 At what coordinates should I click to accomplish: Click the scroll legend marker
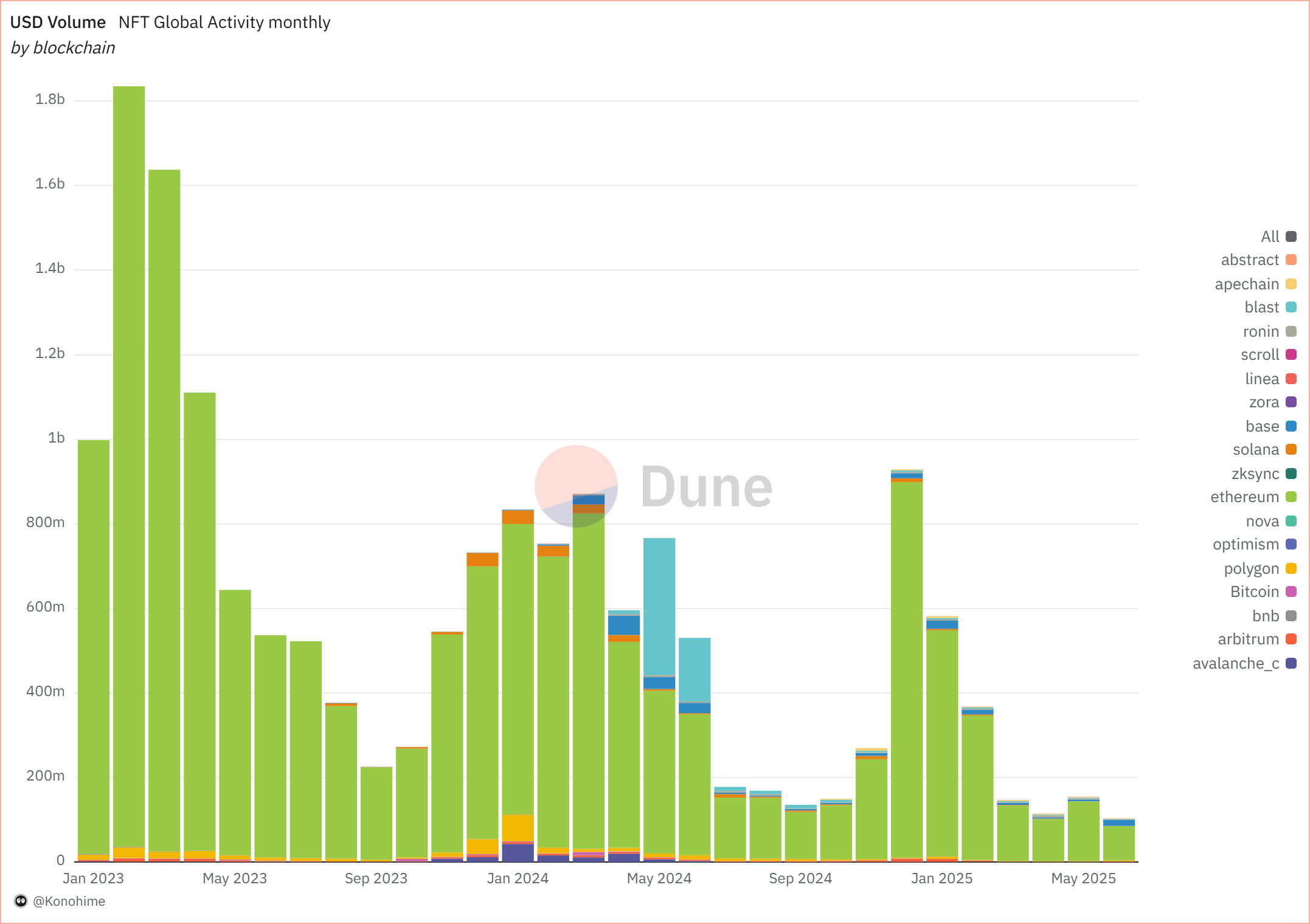tap(1291, 355)
